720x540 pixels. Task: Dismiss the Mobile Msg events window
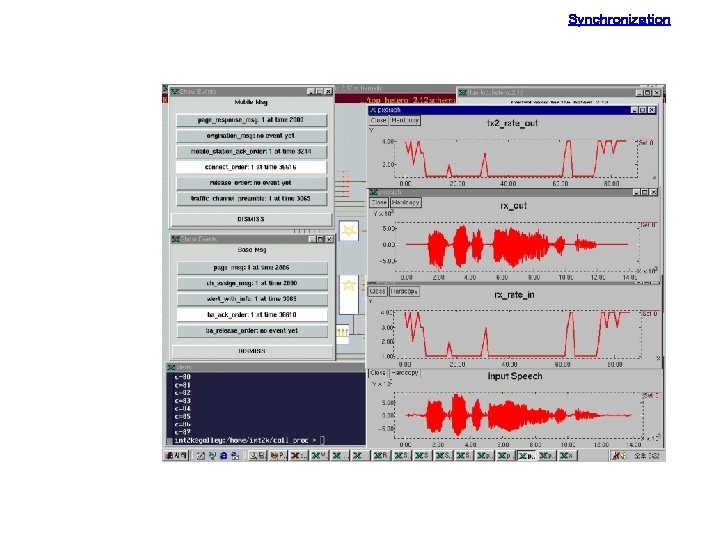pyautogui.click(x=251, y=219)
